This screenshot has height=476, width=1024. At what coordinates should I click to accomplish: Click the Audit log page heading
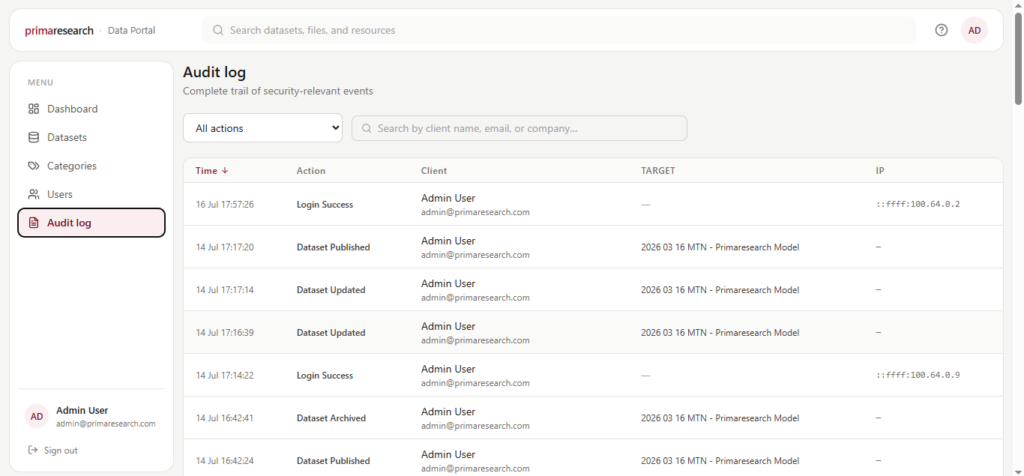(214, 72)
